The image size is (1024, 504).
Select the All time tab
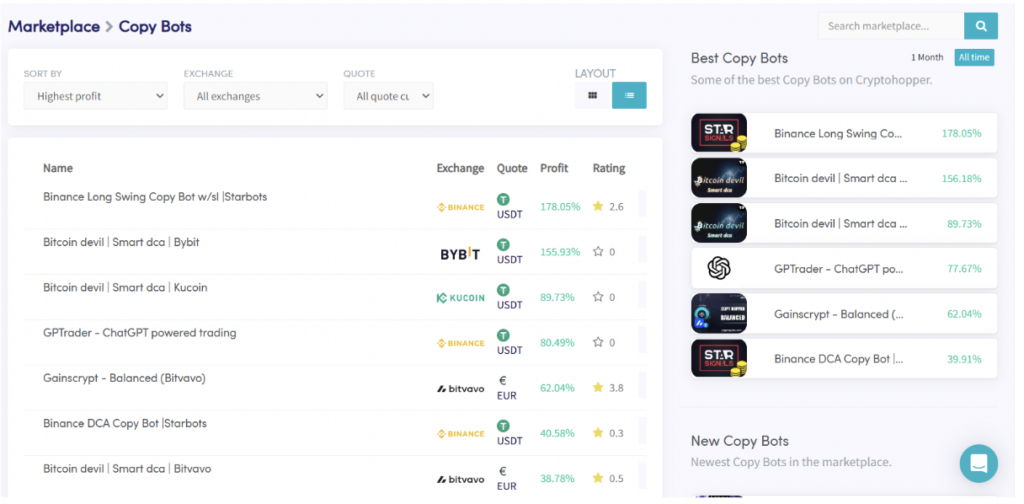[x=974, y=57]
